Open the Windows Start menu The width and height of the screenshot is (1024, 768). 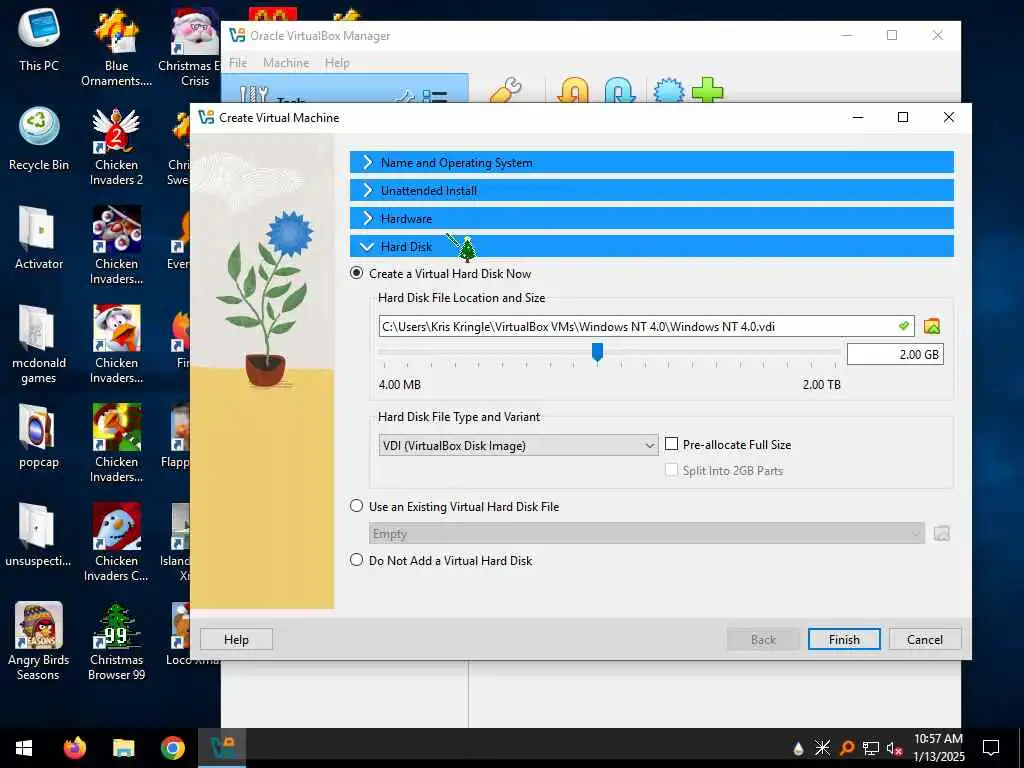point(24,748)
